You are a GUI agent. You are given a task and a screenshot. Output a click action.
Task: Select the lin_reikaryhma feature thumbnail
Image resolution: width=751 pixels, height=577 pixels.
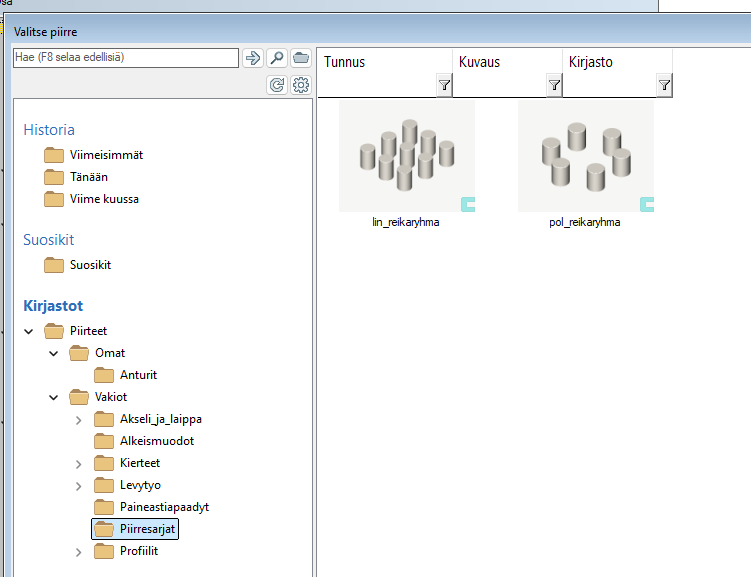click(406, 157)
